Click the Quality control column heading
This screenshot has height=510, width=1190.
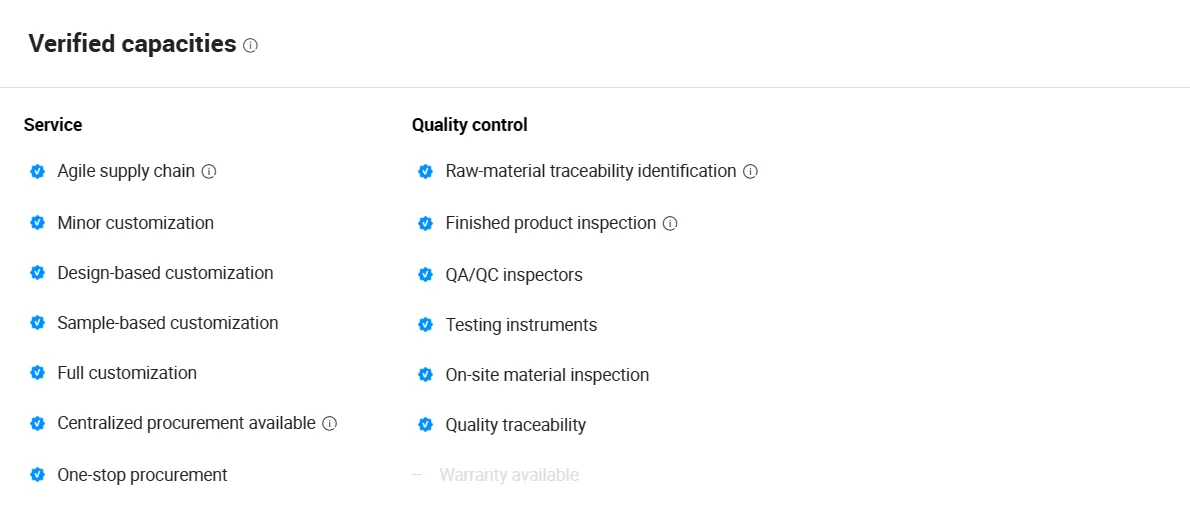(x=470, y=124)
